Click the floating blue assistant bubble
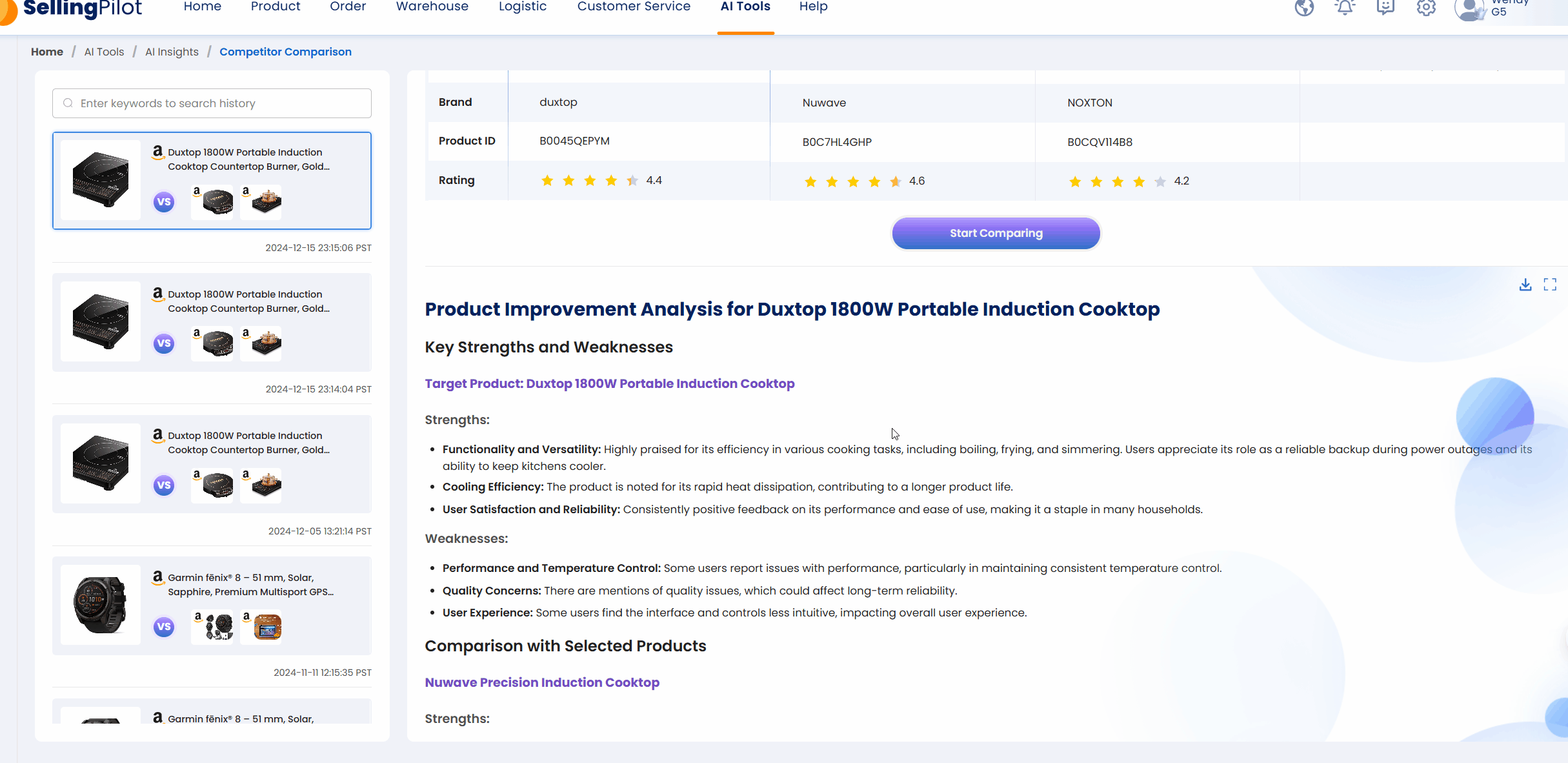Screen dimensions: 1568x763 pos(1494,416)
